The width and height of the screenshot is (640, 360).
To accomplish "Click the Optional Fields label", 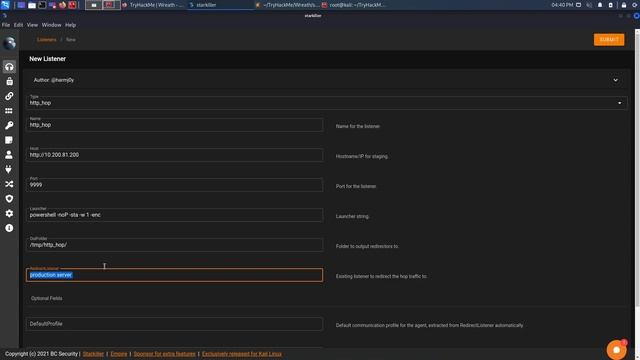I will 47,298.
